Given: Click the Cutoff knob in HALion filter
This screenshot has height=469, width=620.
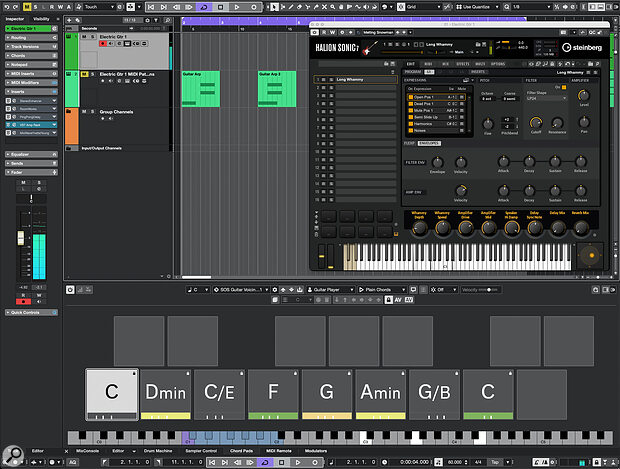Looking at the screenshot, I should click(535, 123).
